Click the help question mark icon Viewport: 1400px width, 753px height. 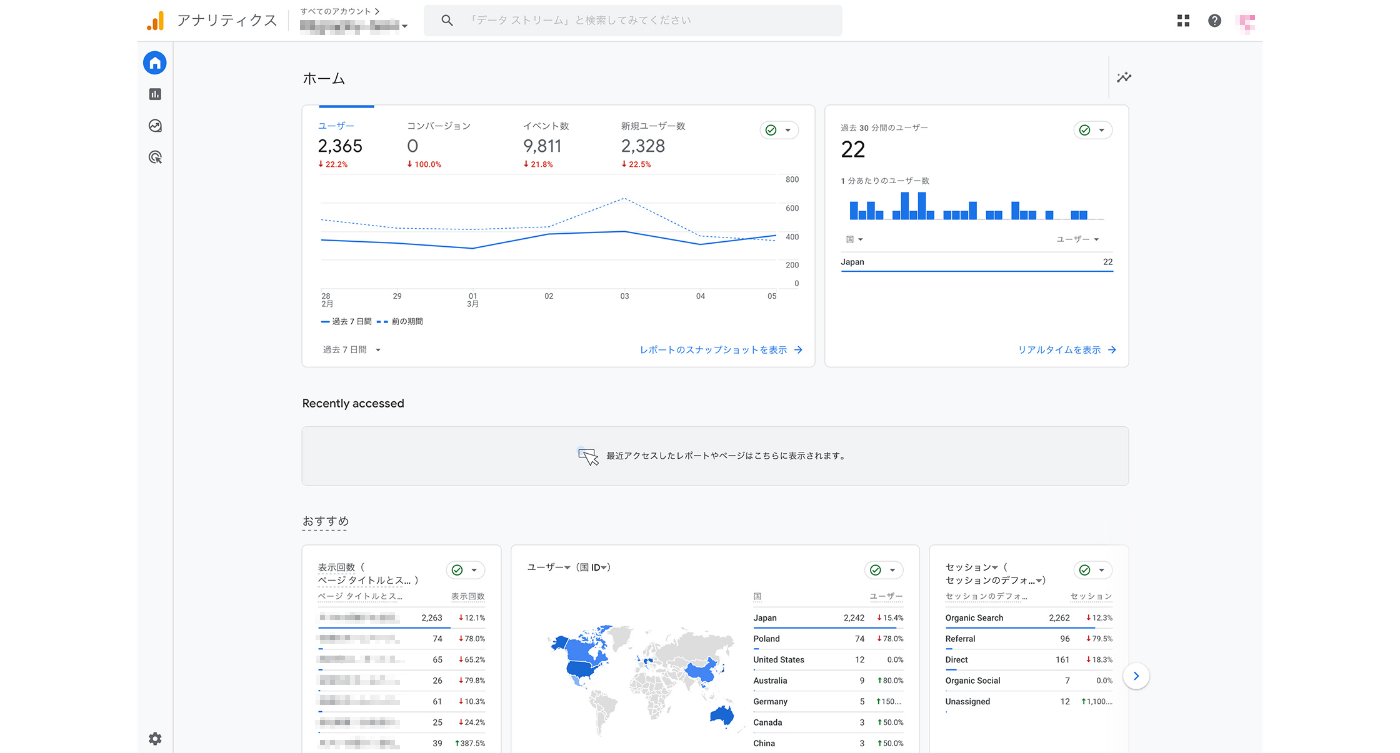(1214, 20)
